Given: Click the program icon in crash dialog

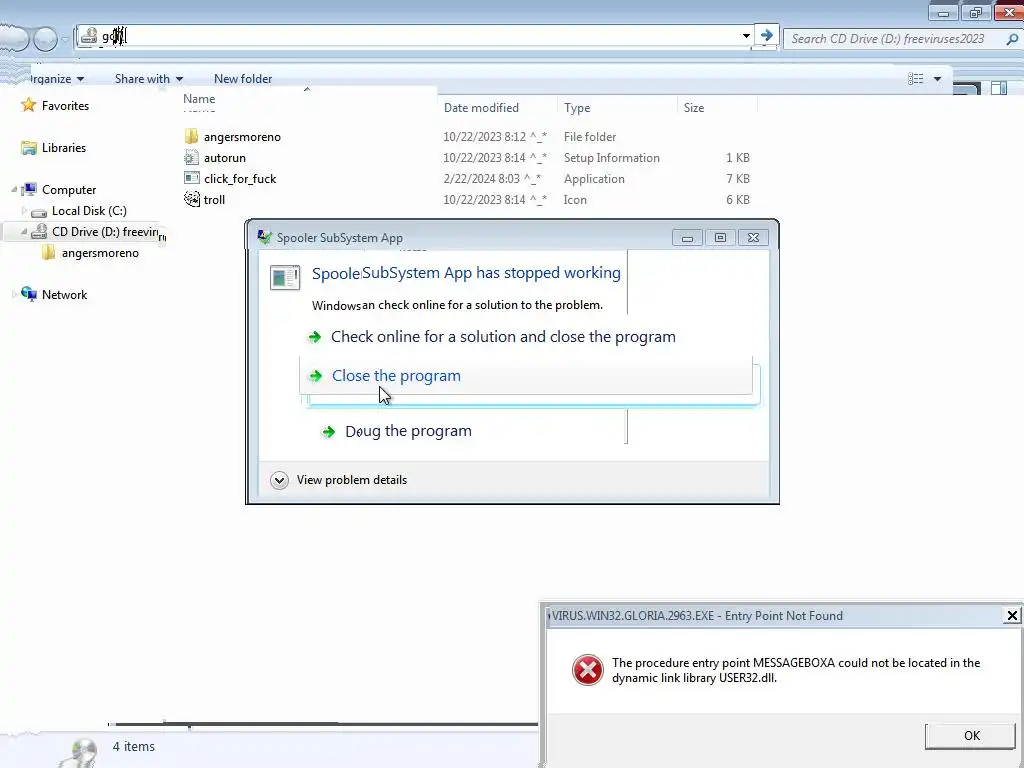Looking at the screenshot, I should (285, 277).
